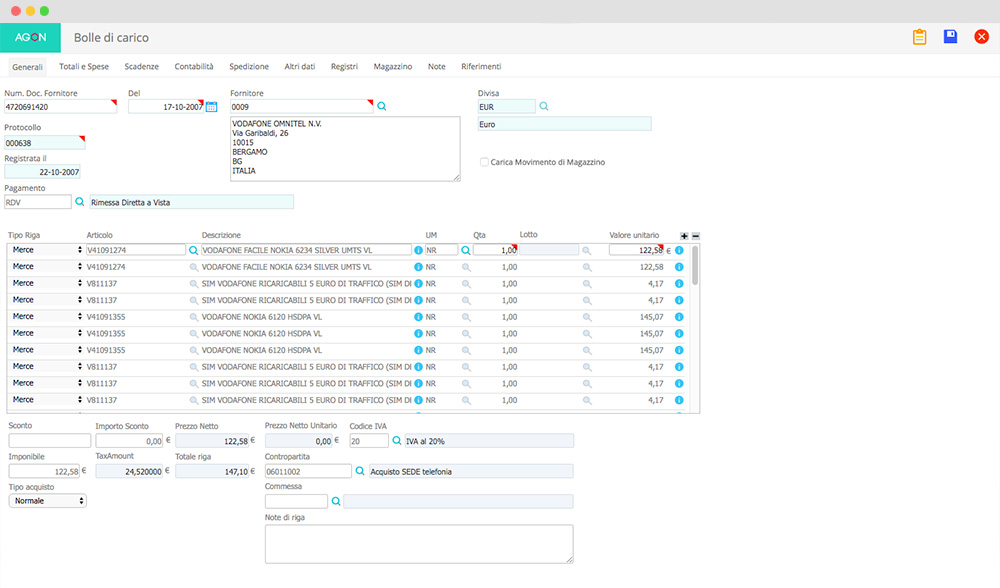The width and height of the screenshot is (1000, 588).
Task: Select first VODAFONE NOKIA 6120 HSDPA VL row text
Action: (261, 317)
